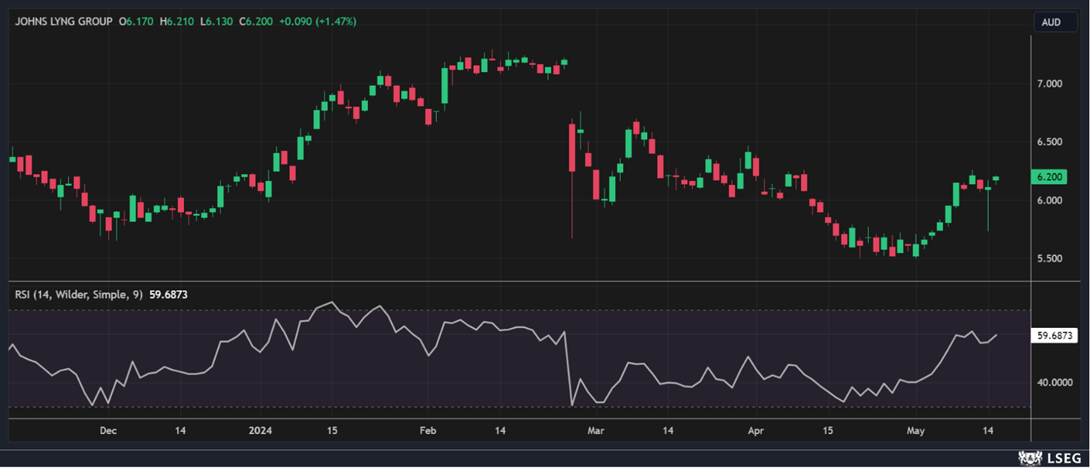Click the 6.500 price axis label
Screen dimensions: 1090x468
click(1050, 142)
